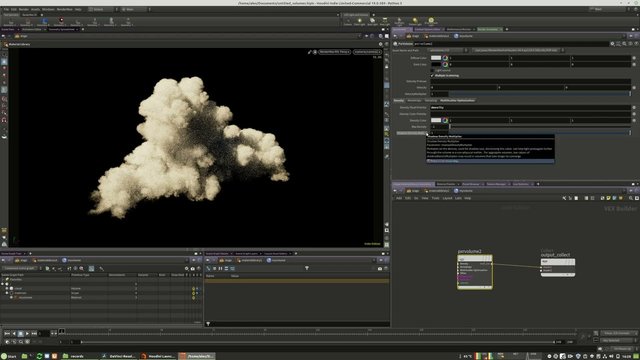The height and width of the screenshot is (360, 640).
Task: Click the taskbar clock showing 14:26
Action: point(627,356)
